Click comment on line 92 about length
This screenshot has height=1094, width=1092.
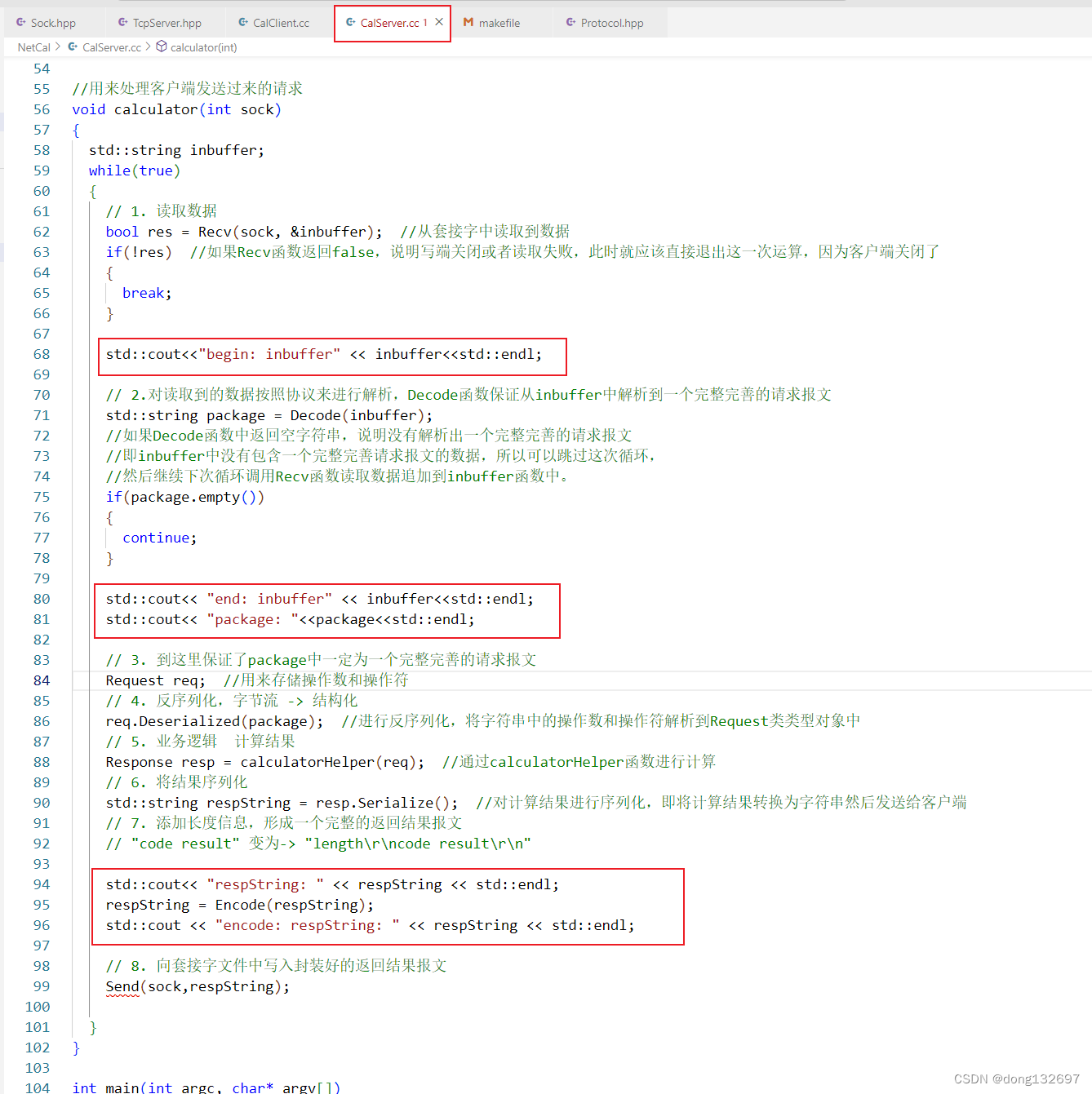coord(318,844)
